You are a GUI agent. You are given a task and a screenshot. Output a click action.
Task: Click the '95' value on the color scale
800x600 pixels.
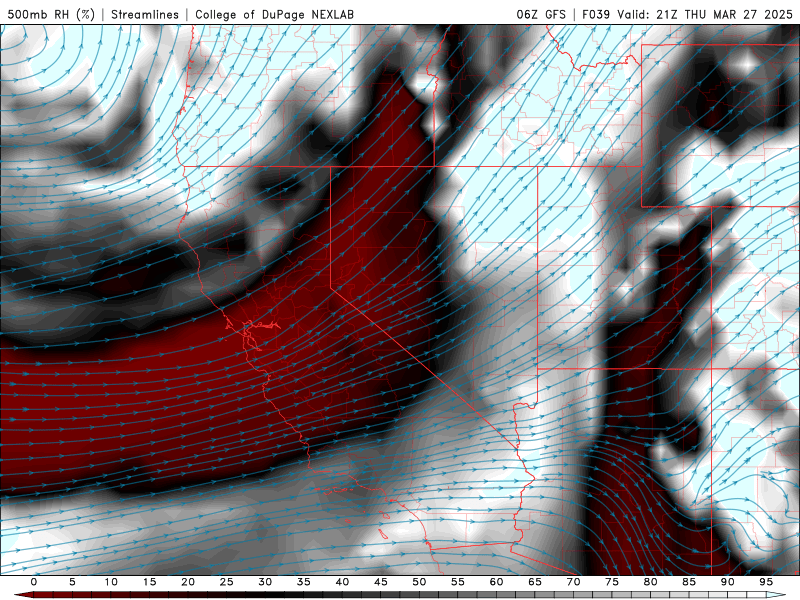coord(766,582)
